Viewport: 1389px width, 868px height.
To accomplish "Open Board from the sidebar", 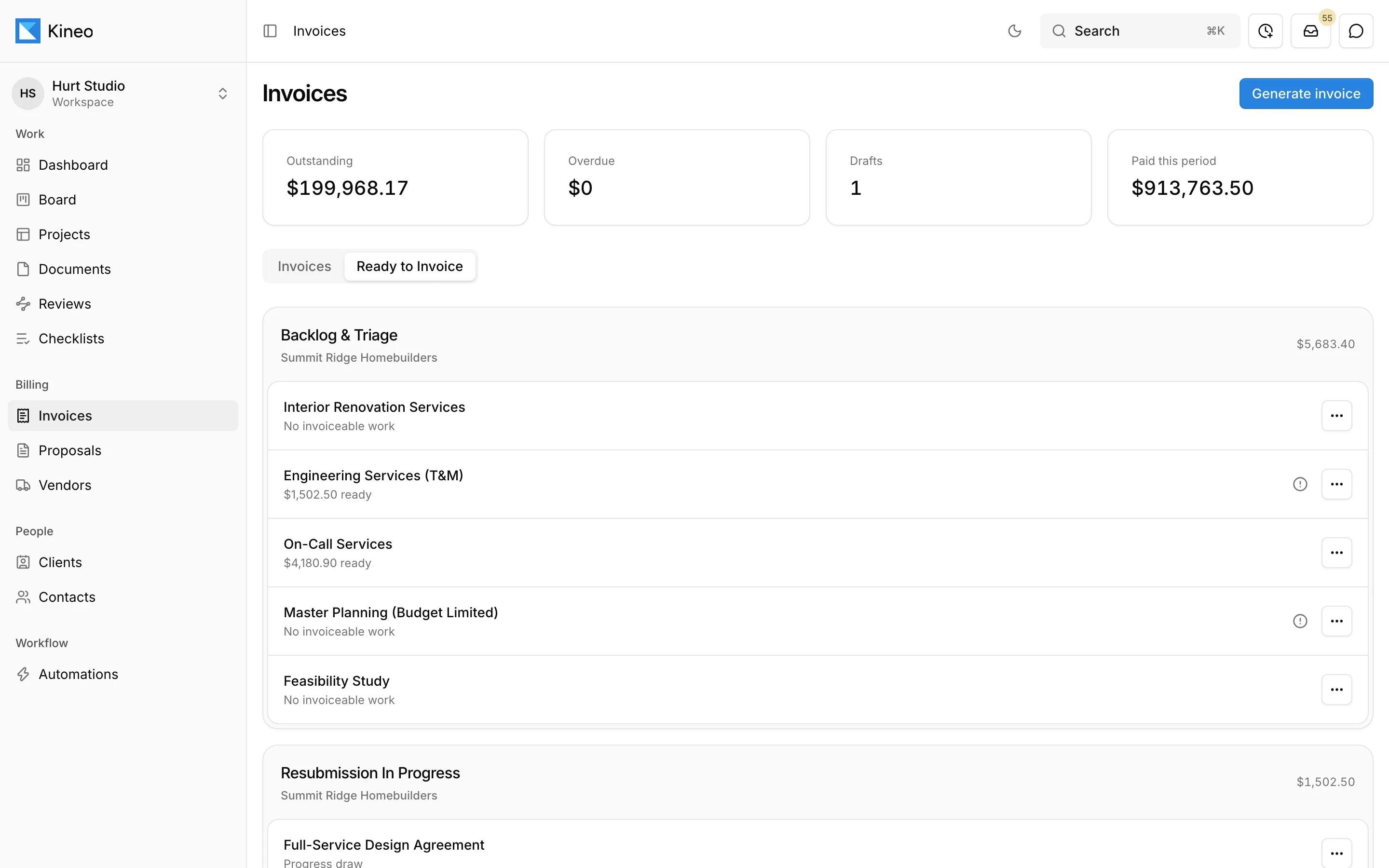I will pyautogui.click(x=123, y=200).
